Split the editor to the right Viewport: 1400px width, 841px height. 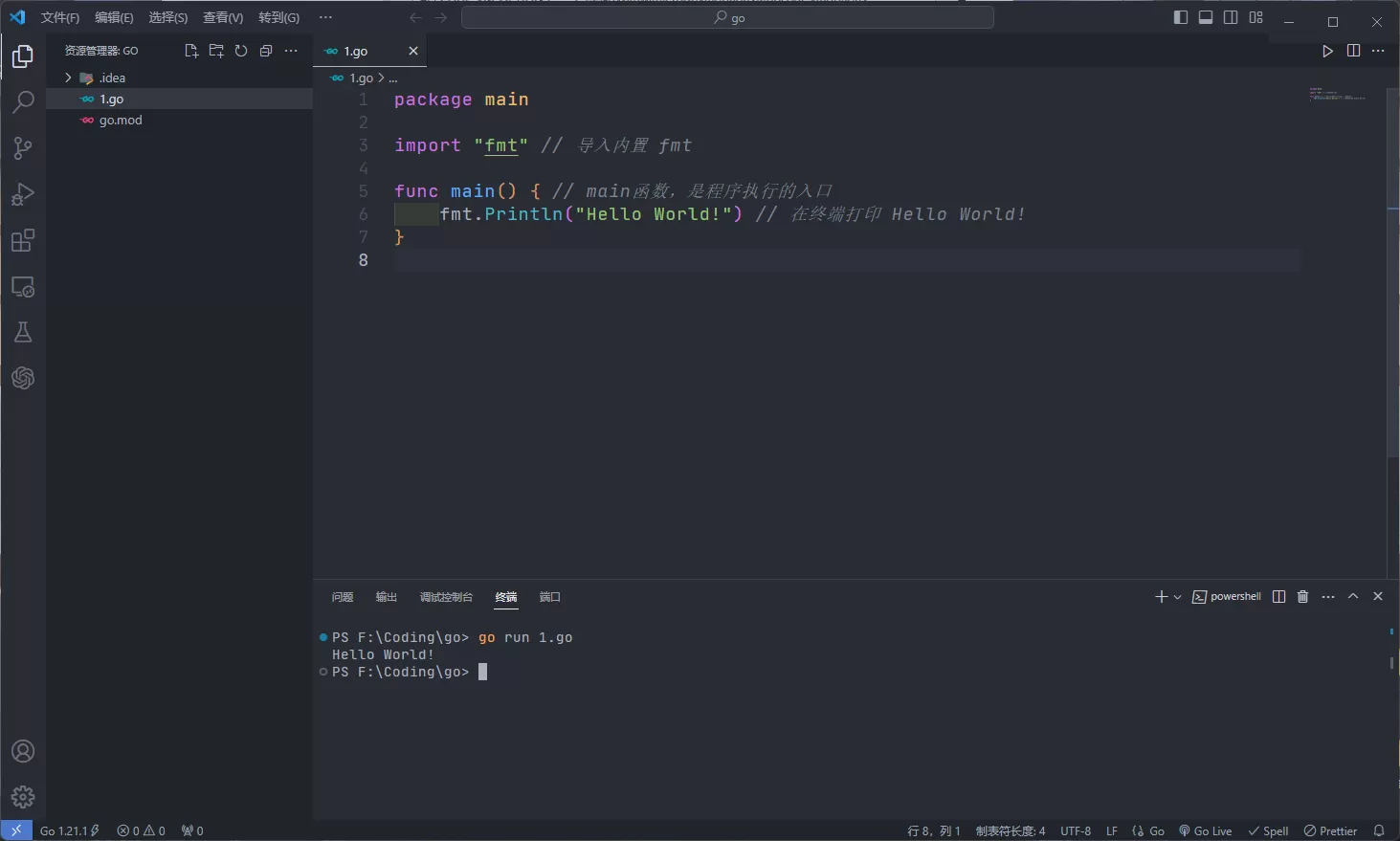click(x=1353, y=51)
